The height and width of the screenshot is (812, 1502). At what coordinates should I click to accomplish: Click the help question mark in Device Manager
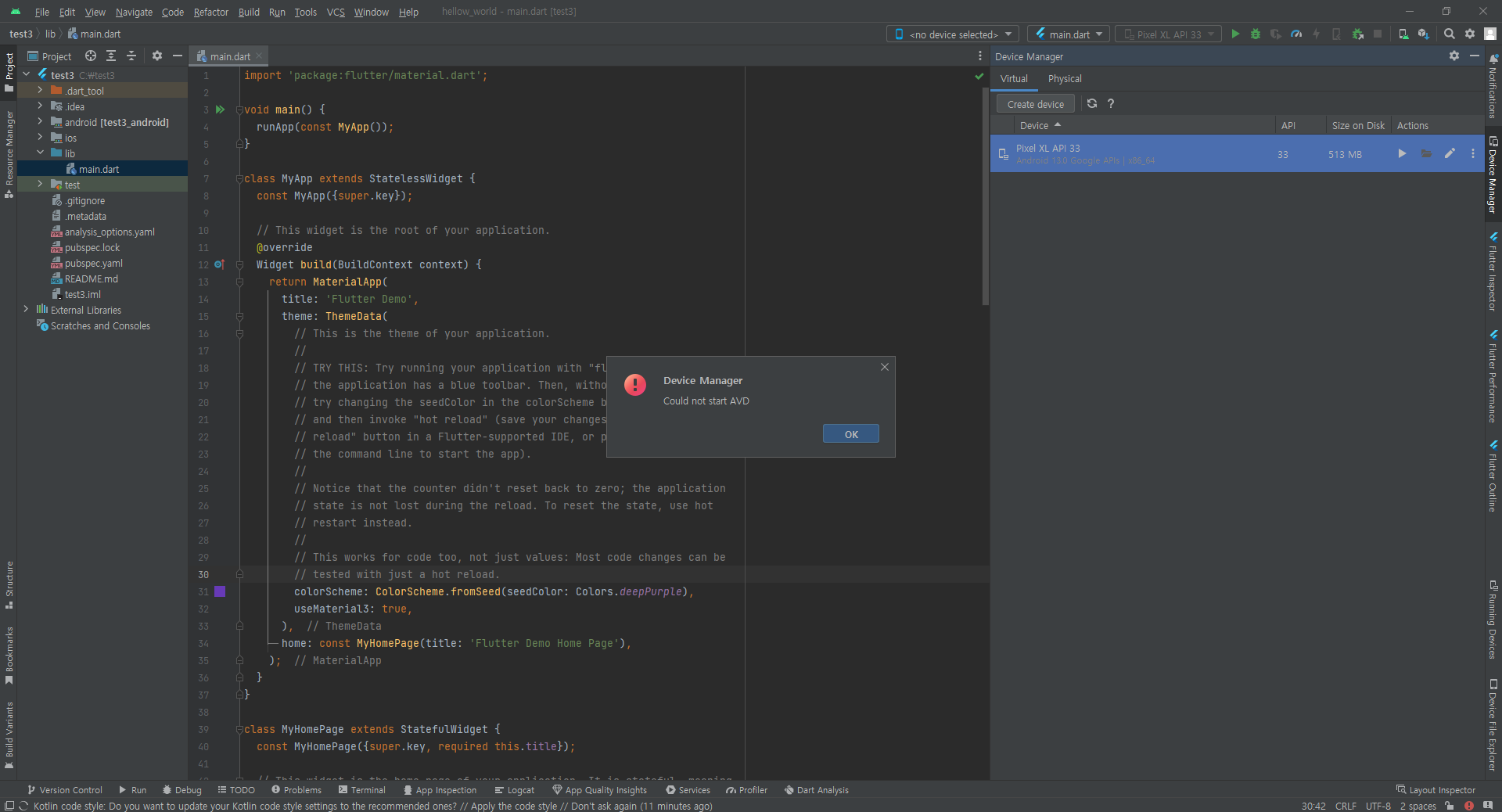click(x=1111, y=103)
